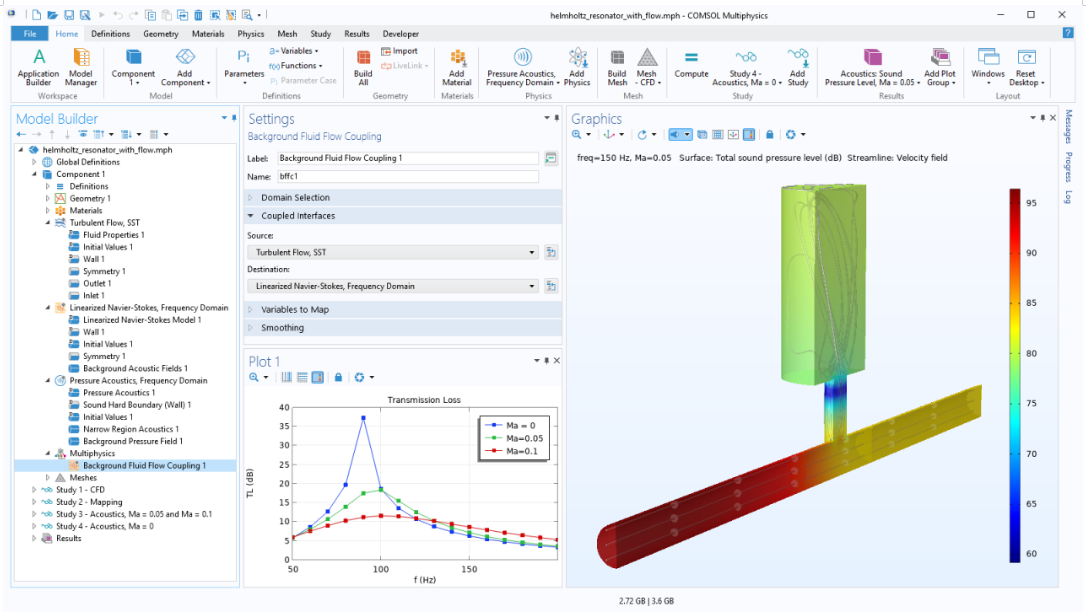Click the lock icon in Graphics toolbar
This screenshot has width=1086, height=613.
769,134
